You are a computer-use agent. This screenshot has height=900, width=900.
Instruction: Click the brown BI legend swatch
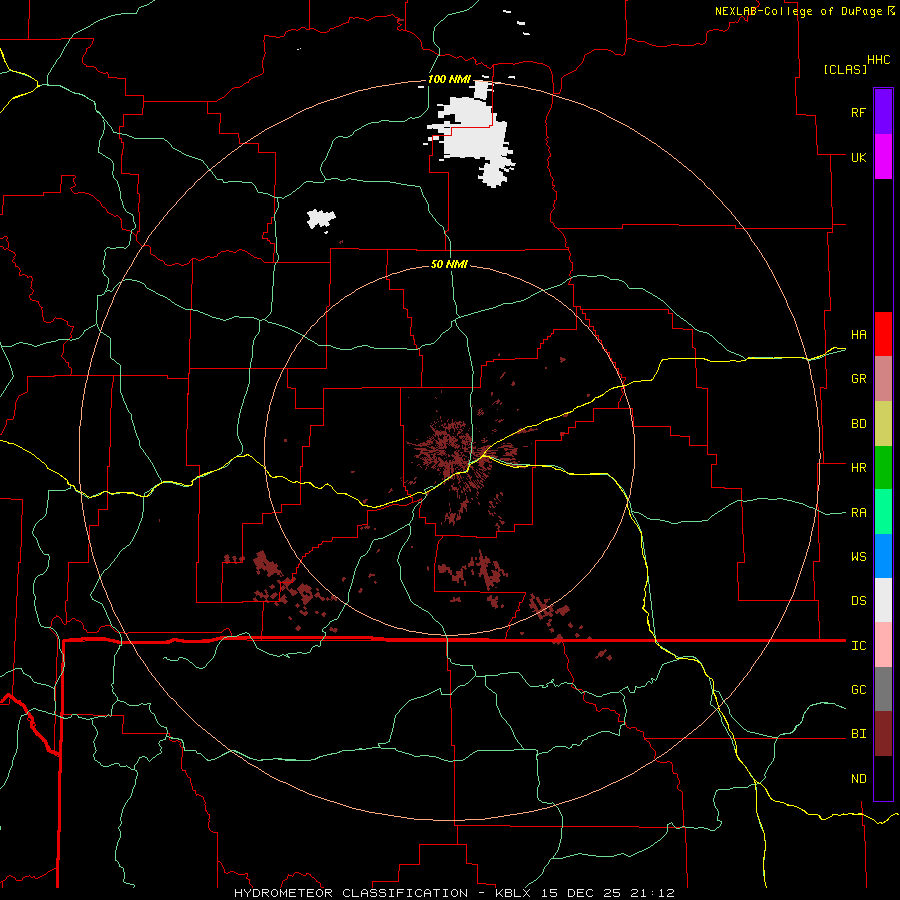coord(883,734)
